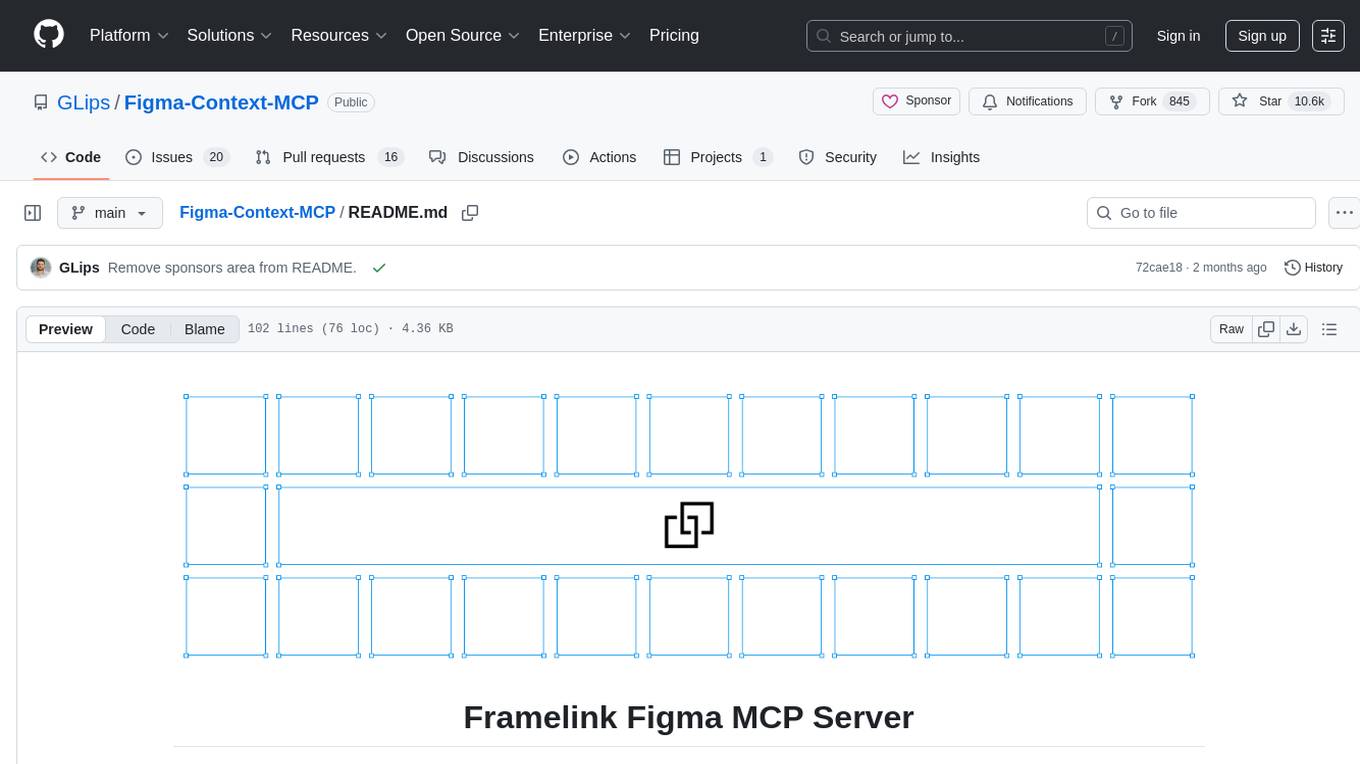Open the commit author GLips link
This screenshot has width=1360, height=764.
click(x=79, y=268)
